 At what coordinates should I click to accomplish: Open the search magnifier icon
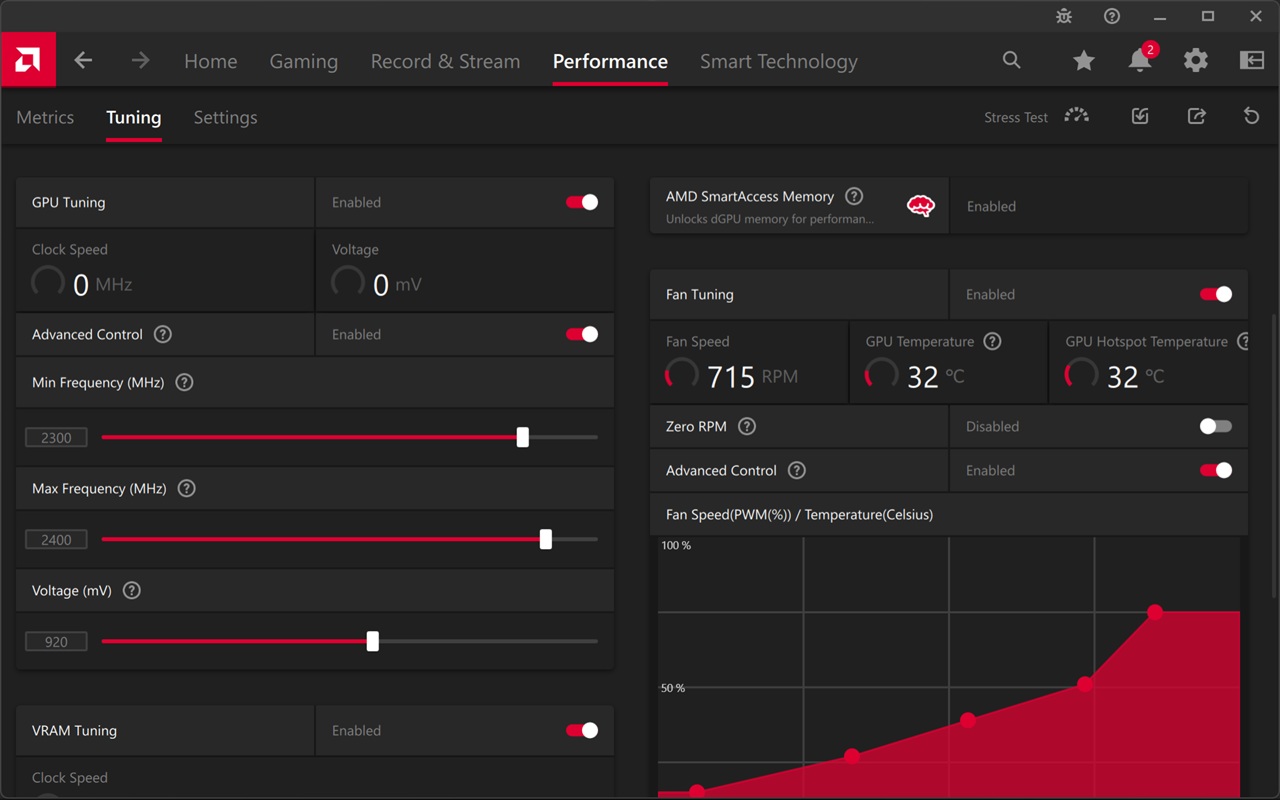[1012, 61]
